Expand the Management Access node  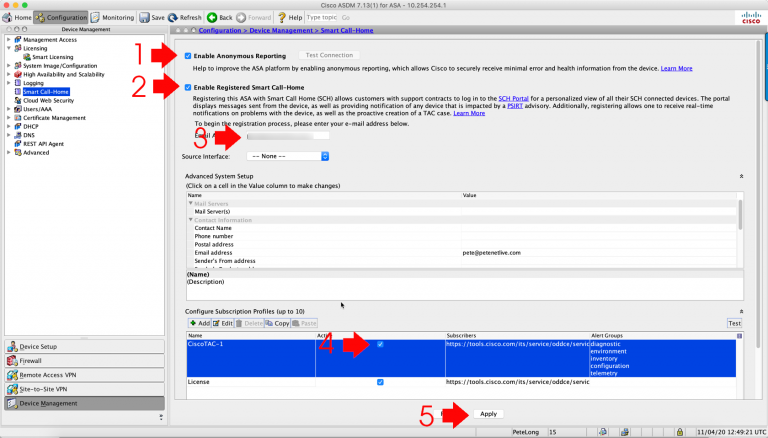(x=8, y=39)
